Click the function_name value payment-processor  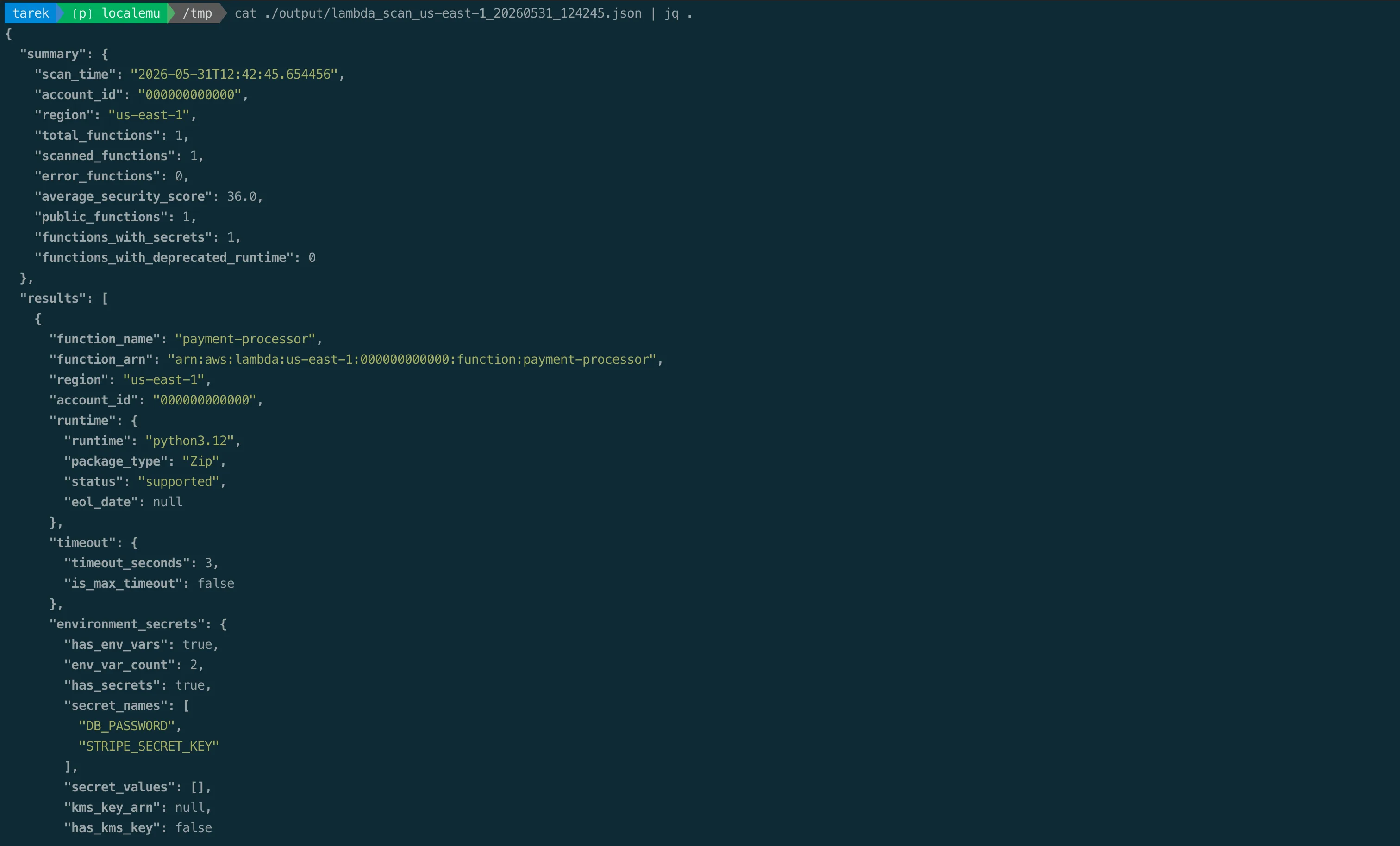[245, 339]
